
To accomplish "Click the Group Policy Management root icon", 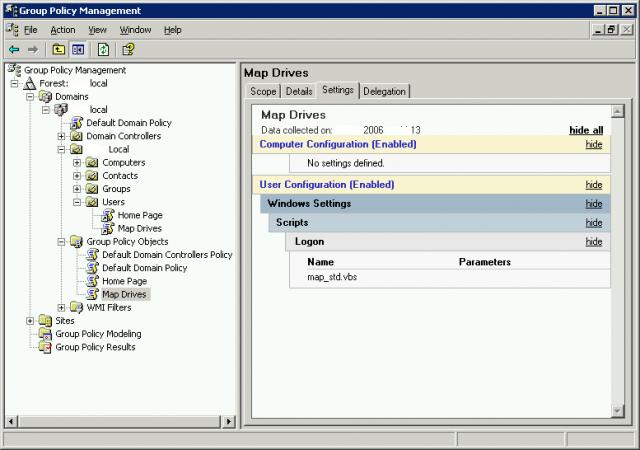I will pyautogui.click(x=15, y=70).
